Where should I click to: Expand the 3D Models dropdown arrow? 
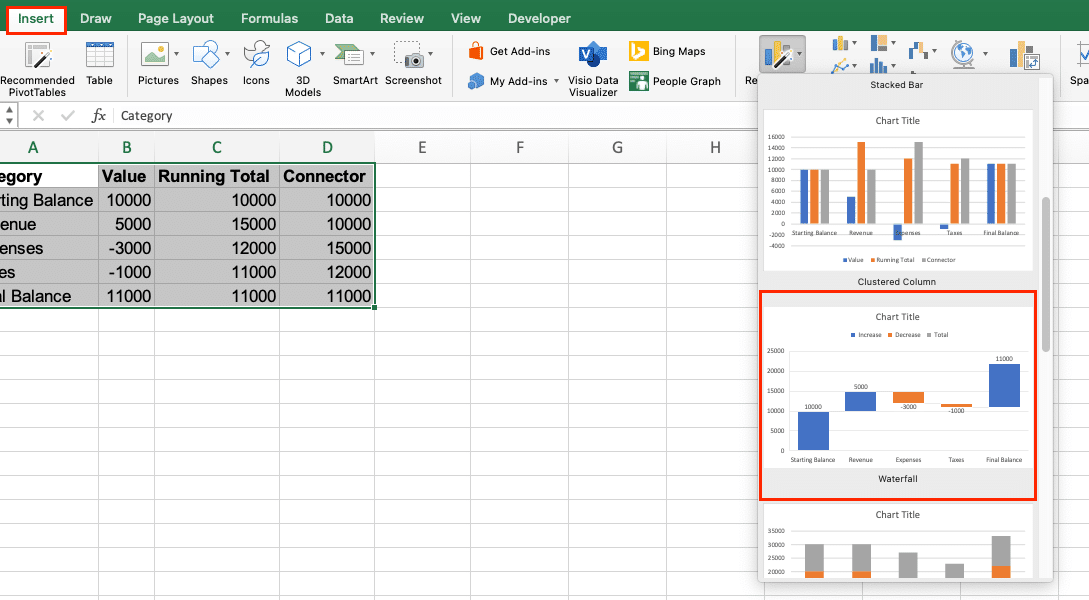click(322, 54)
